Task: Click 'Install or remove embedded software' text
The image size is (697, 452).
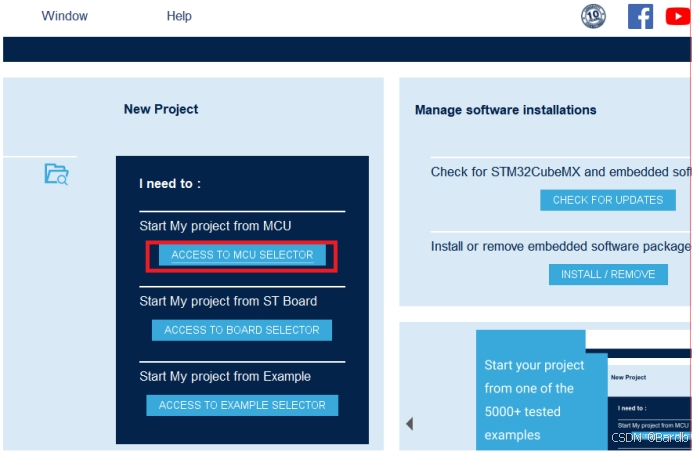Action: click(561, 246)
